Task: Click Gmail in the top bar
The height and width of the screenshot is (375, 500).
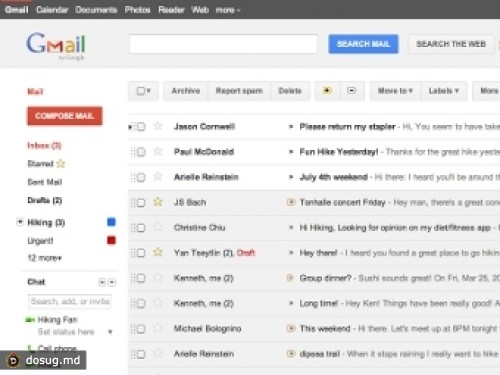Action: pyautogui.click(x=16, y=10)
